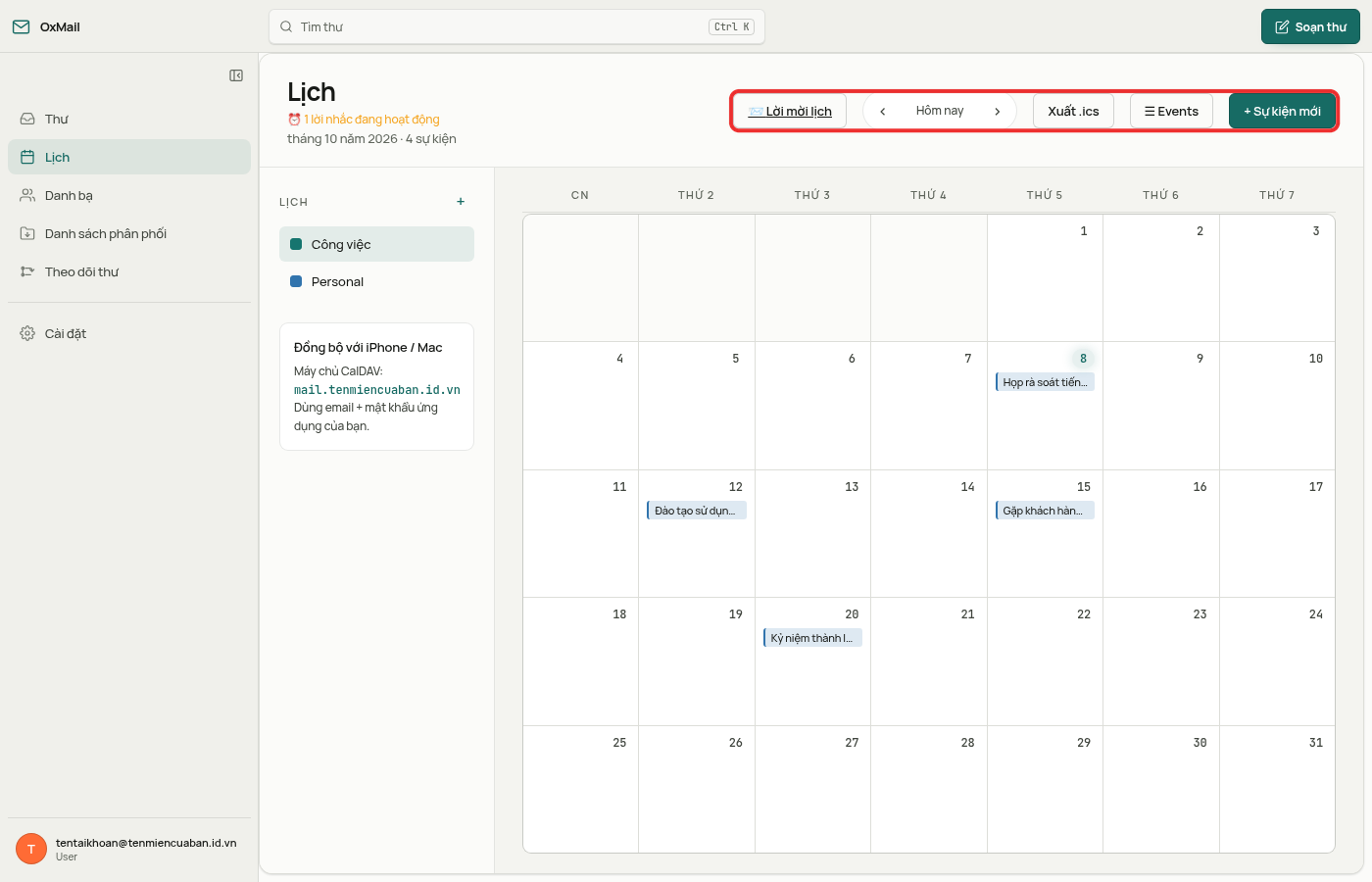Image resolution: width=1372 pixels, height=882 pixels.
Task: Click the search magnifier icon
Action: click(x=286, y=26)
